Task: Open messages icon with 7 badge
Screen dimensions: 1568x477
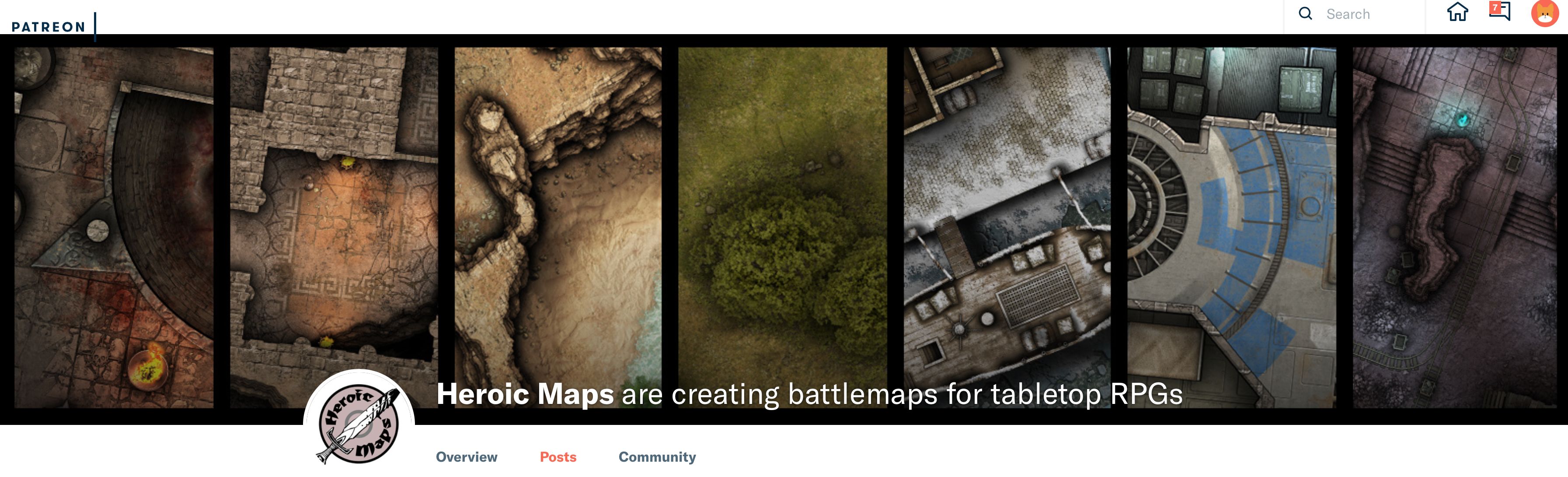Action: tap(1499, 11)
